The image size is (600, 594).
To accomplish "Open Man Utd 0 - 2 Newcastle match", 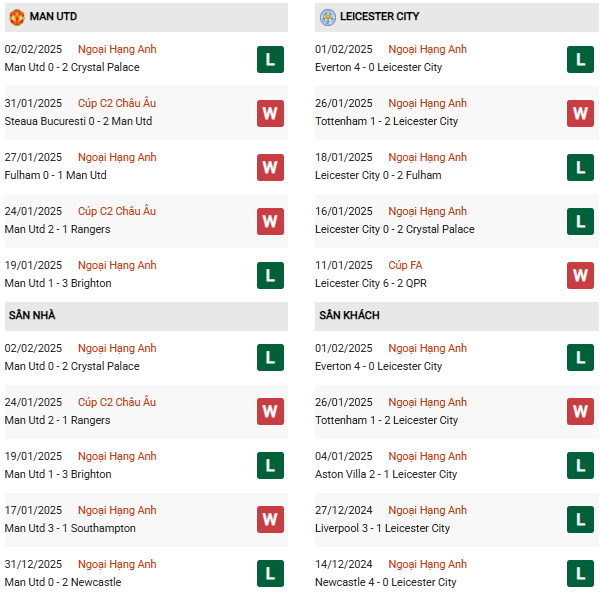I will click(62, 583).
